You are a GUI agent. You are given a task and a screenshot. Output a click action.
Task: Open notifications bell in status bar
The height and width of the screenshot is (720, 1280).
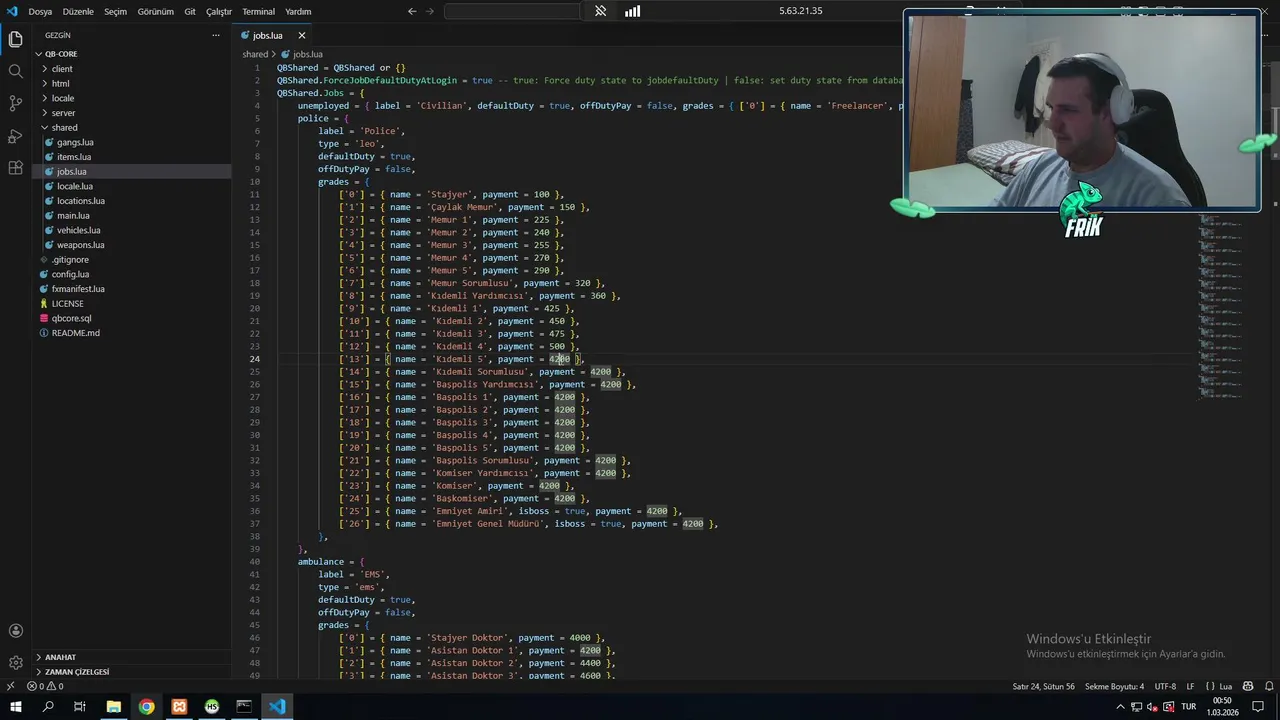click(1267, 686)
